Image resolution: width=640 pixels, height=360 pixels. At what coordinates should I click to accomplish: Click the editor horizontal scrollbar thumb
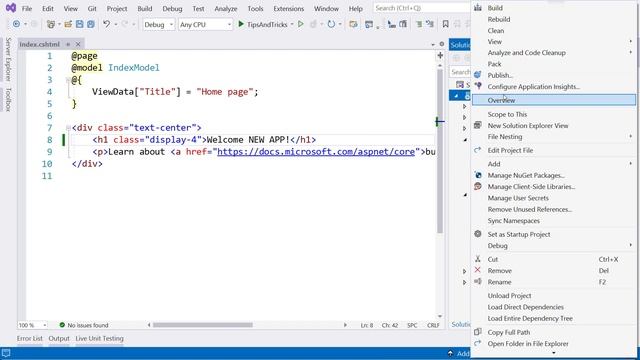click(x=203, y=325)
